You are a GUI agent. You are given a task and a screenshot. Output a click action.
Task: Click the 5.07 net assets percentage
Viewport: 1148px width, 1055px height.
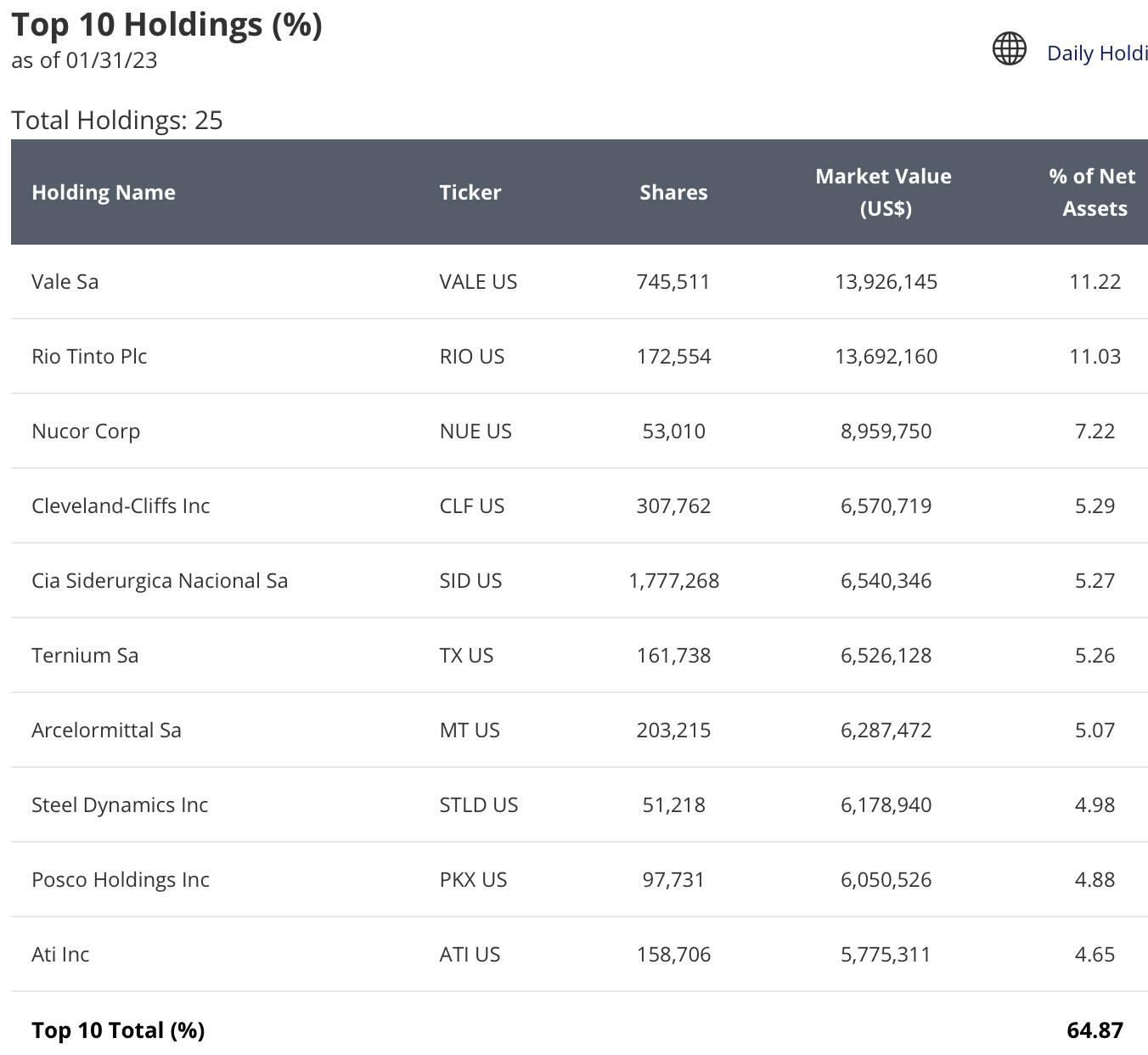click(x=1095, y=730)
